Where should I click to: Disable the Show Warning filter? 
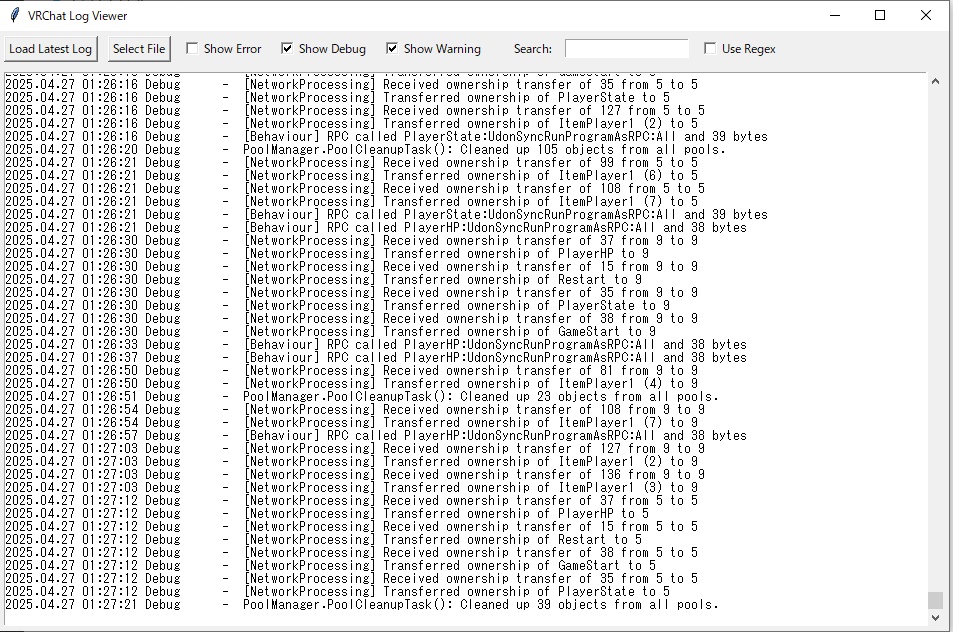click(x=391, y=48)
